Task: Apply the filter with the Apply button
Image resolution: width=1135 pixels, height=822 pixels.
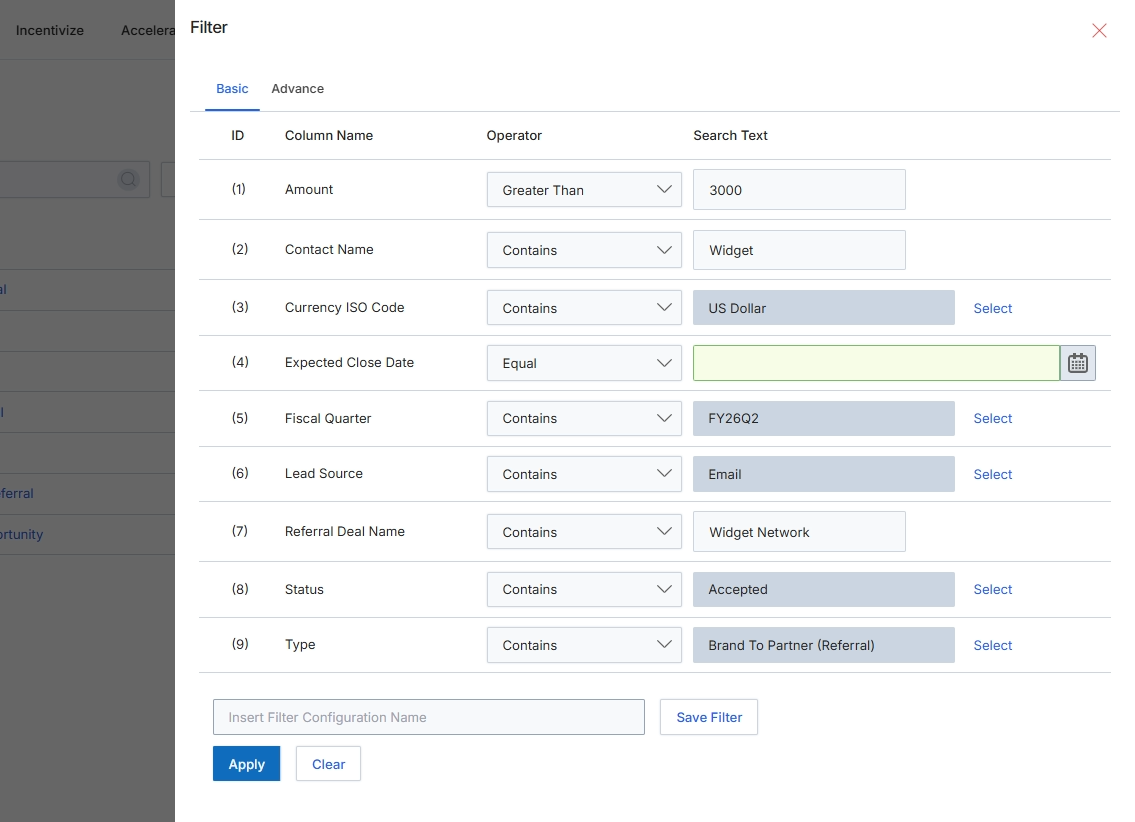Action: click(x=246, y=764)
